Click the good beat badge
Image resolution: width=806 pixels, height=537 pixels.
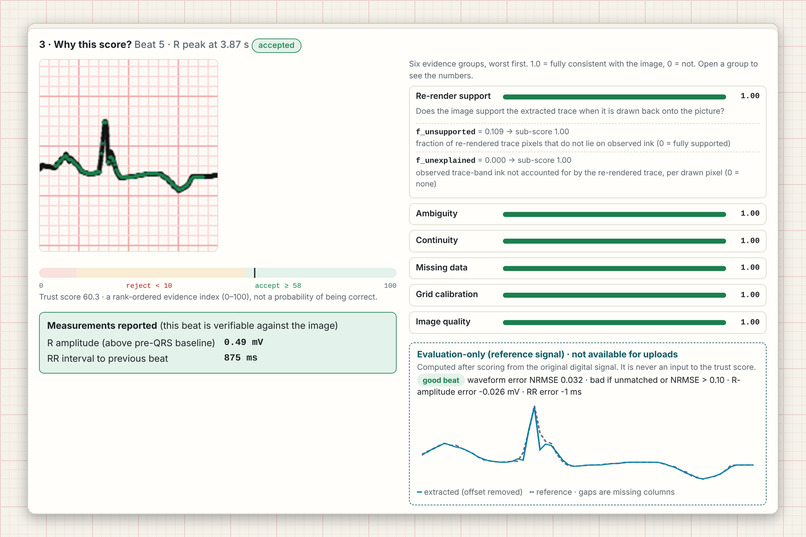point(441,380)
